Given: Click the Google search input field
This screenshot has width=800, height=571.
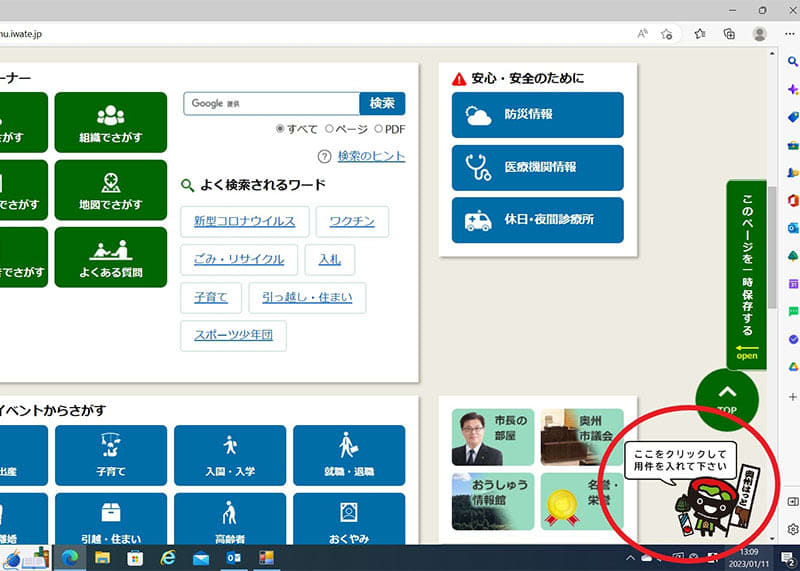Looking at the screenshot, I should (x=270, y=104).
